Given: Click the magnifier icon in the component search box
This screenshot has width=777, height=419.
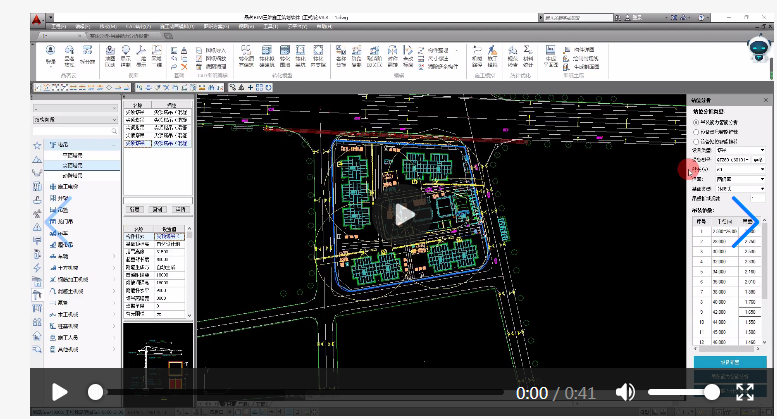Looking at the screenshot, I should pos(114,131).
